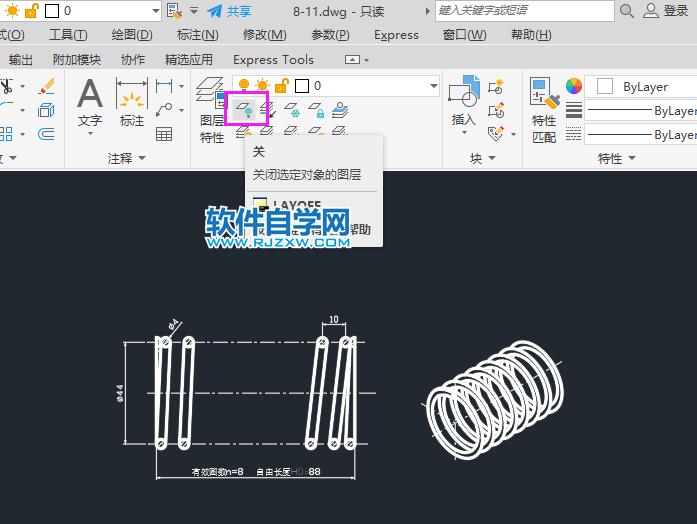Screen dimensions: 697x524
Task: Click the 标注 dimension tool
Action: click(x=132, y=103)
